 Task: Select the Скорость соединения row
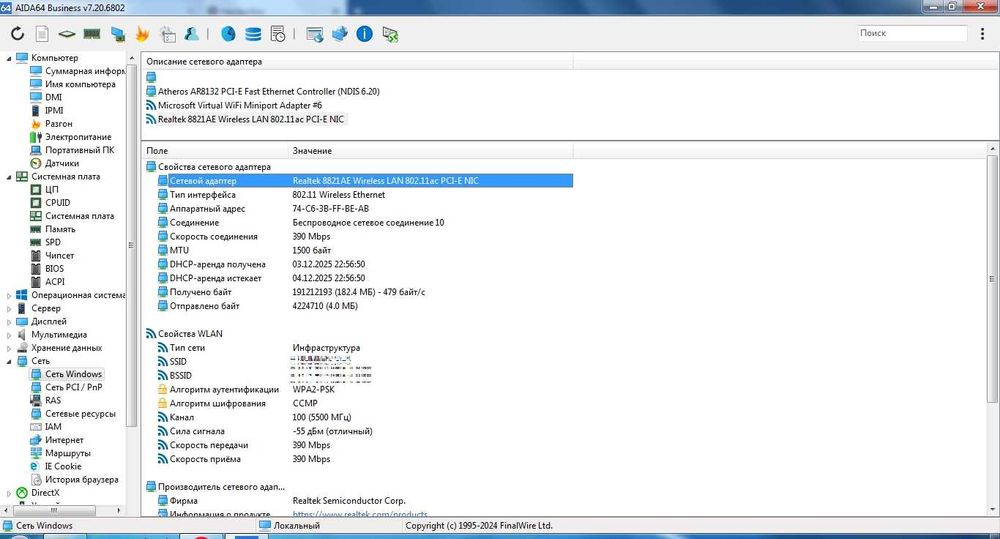[365, 237]
